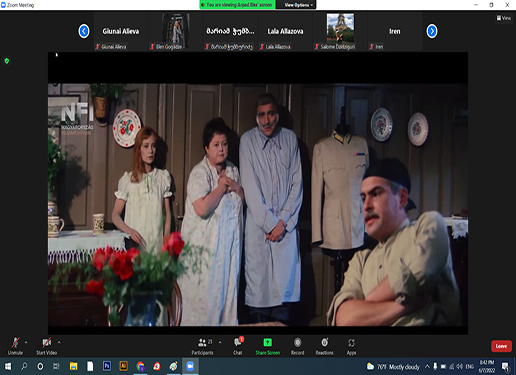Image resolution: width=516 pixels, height=375 pixels.
Task: Open the Reactions menu
Action: coord(324,346)
